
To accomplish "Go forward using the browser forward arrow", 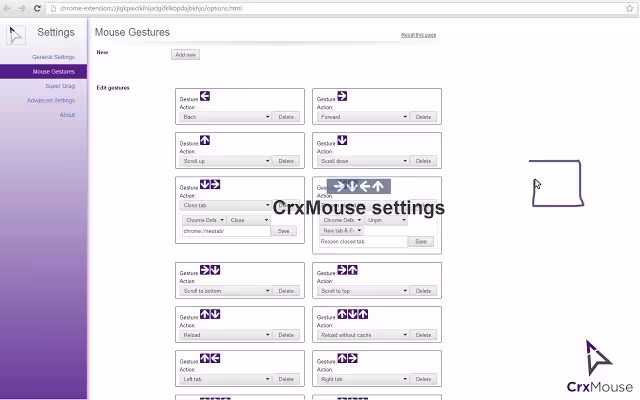I will click(x=22, y=8).
